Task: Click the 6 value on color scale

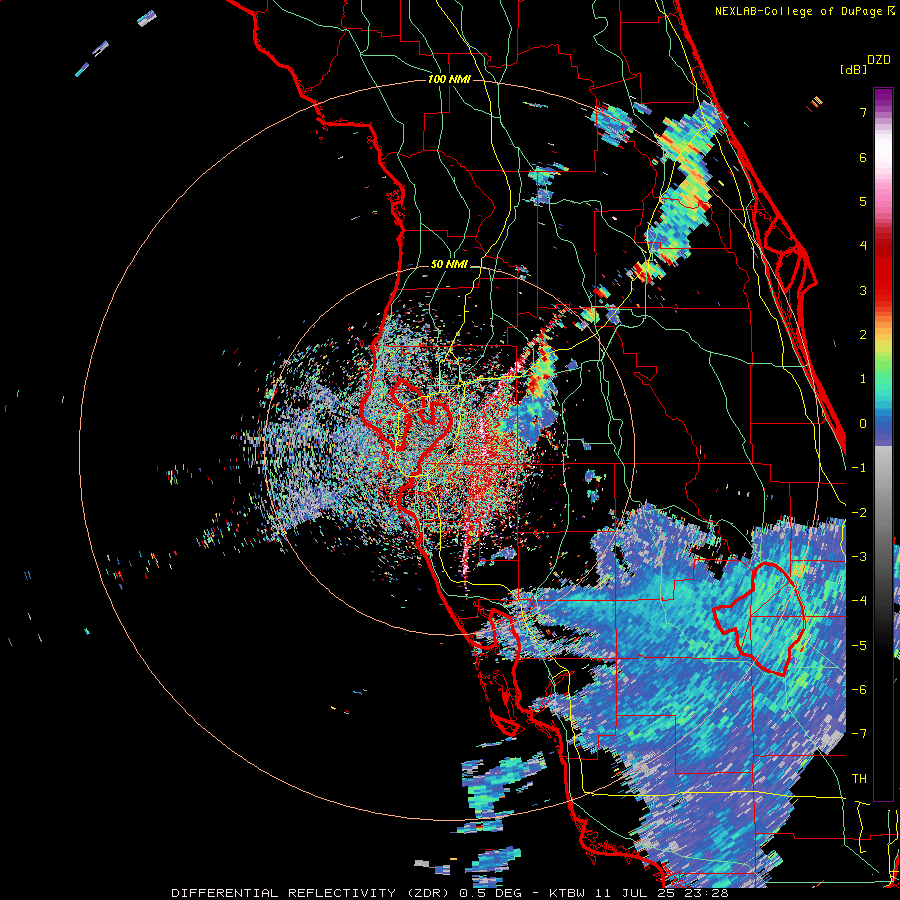Action: (863, 157)
